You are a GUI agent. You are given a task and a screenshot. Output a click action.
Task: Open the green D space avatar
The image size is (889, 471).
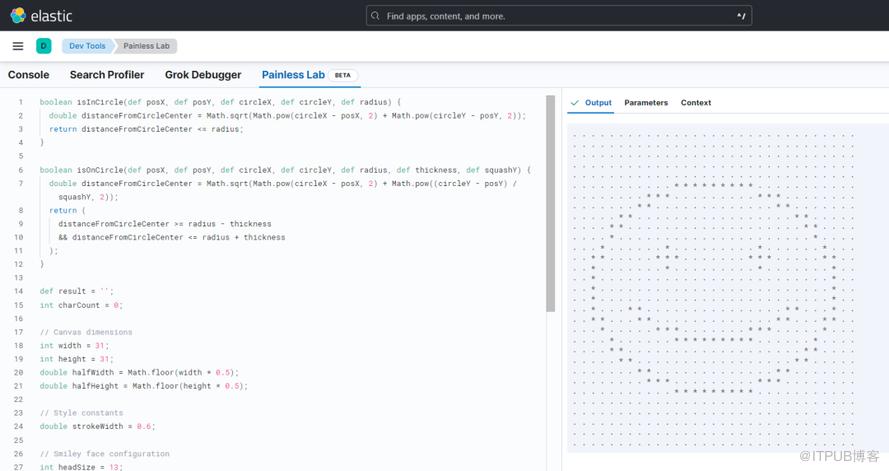point(44,46)
